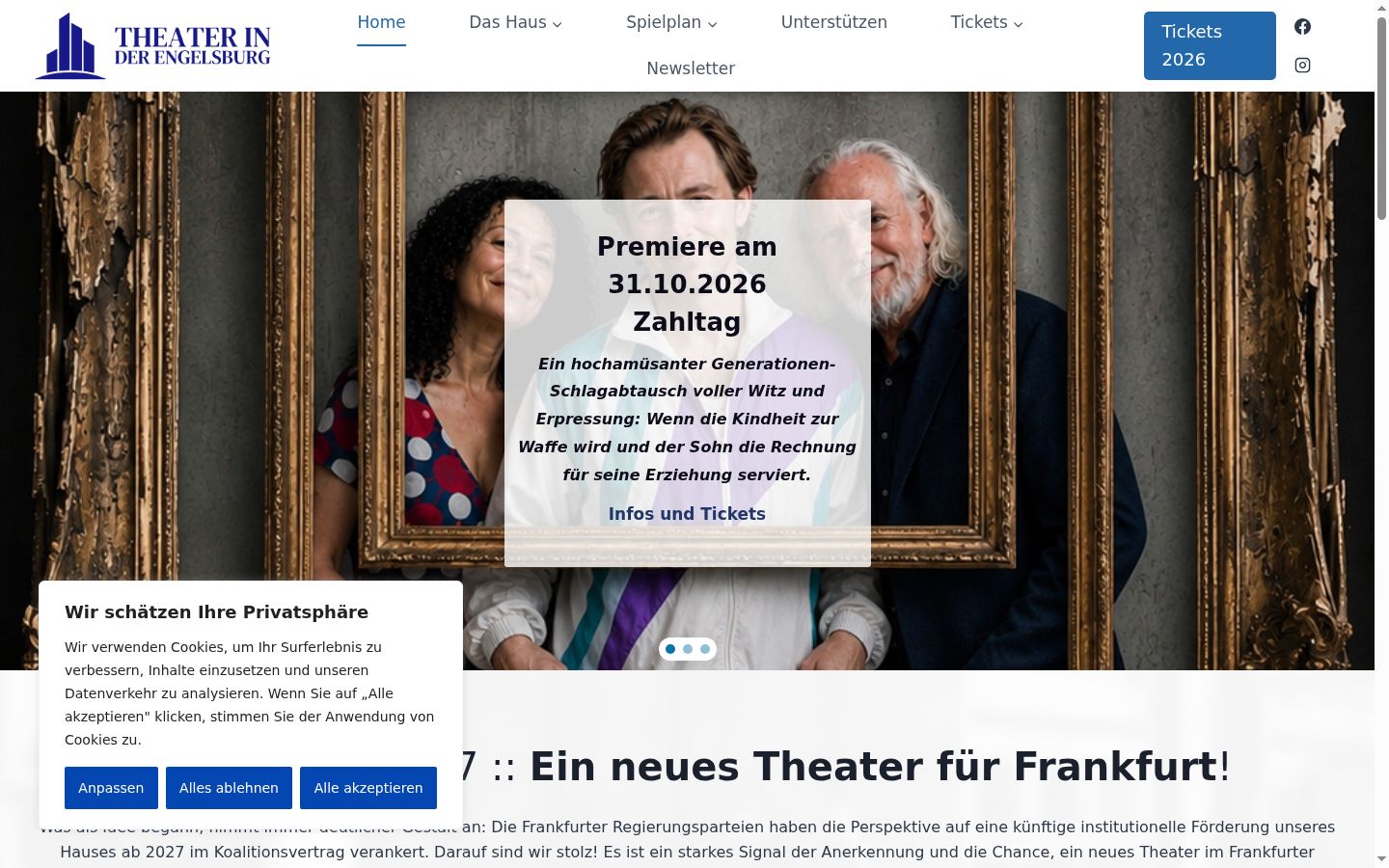Click the Wir schätzen Ihre Privatsphäre title

[216, 612]
